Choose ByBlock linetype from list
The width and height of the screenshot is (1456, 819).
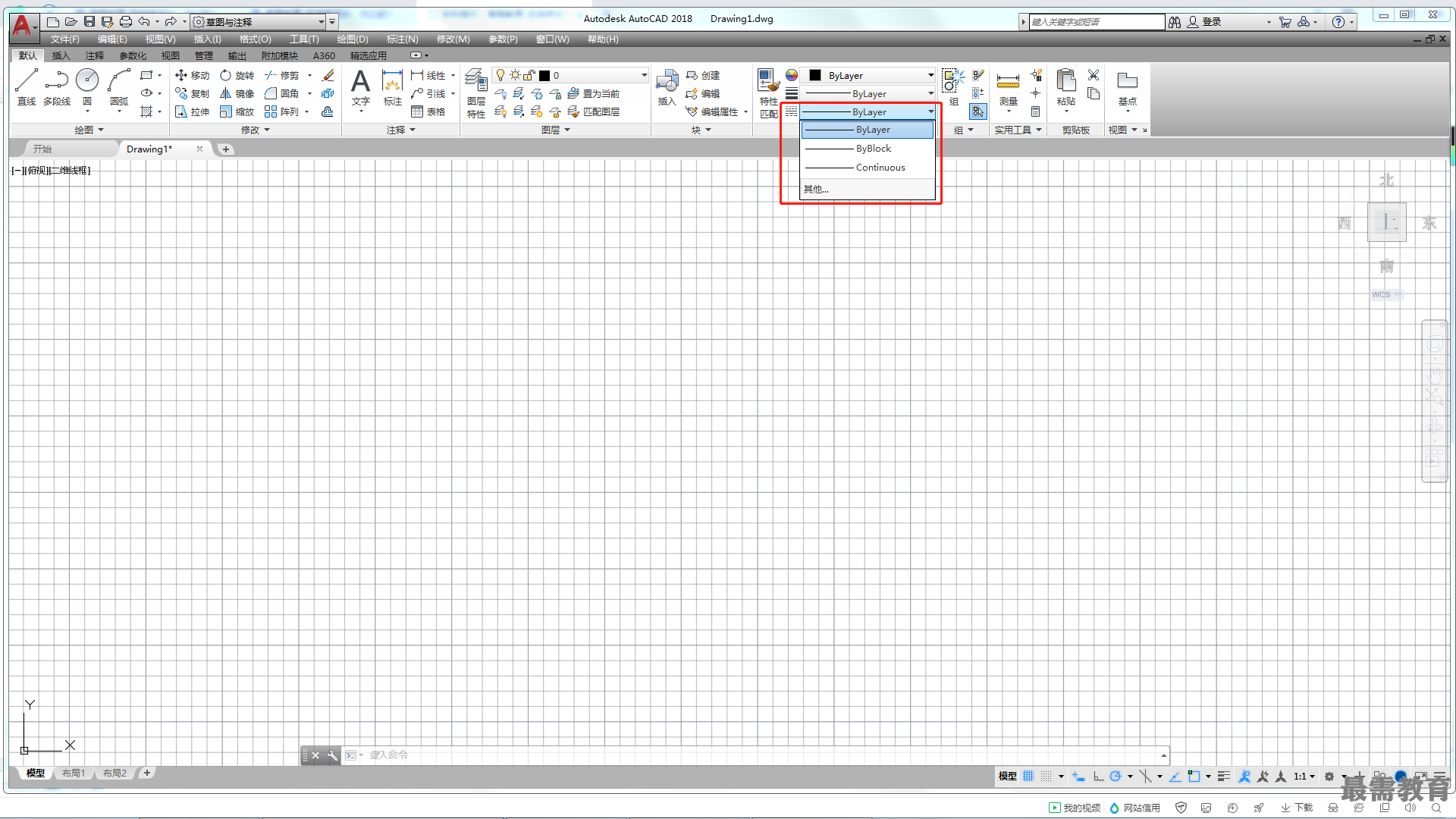pos(868,149)
